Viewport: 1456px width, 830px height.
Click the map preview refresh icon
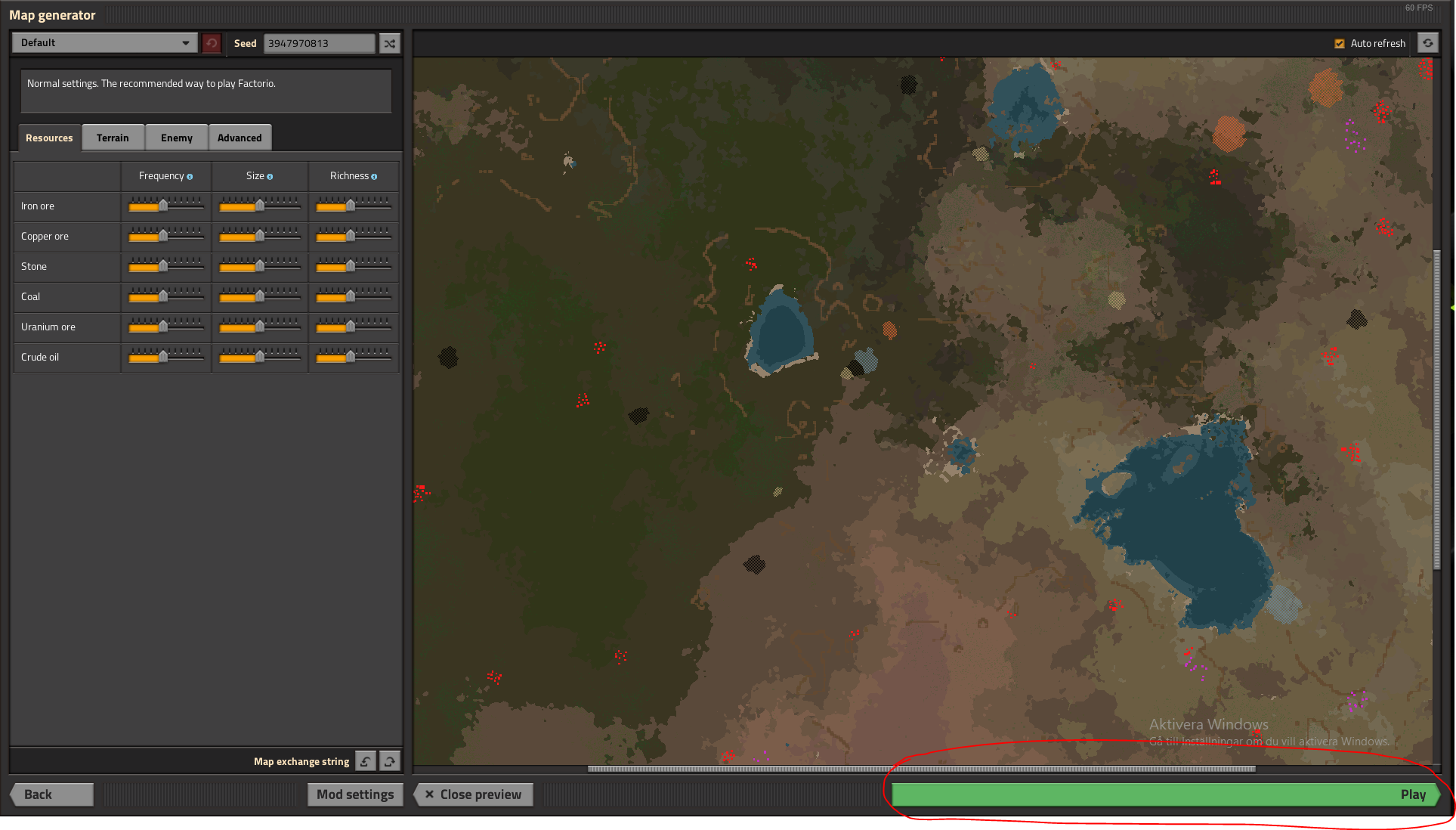tap(1427, 43)
